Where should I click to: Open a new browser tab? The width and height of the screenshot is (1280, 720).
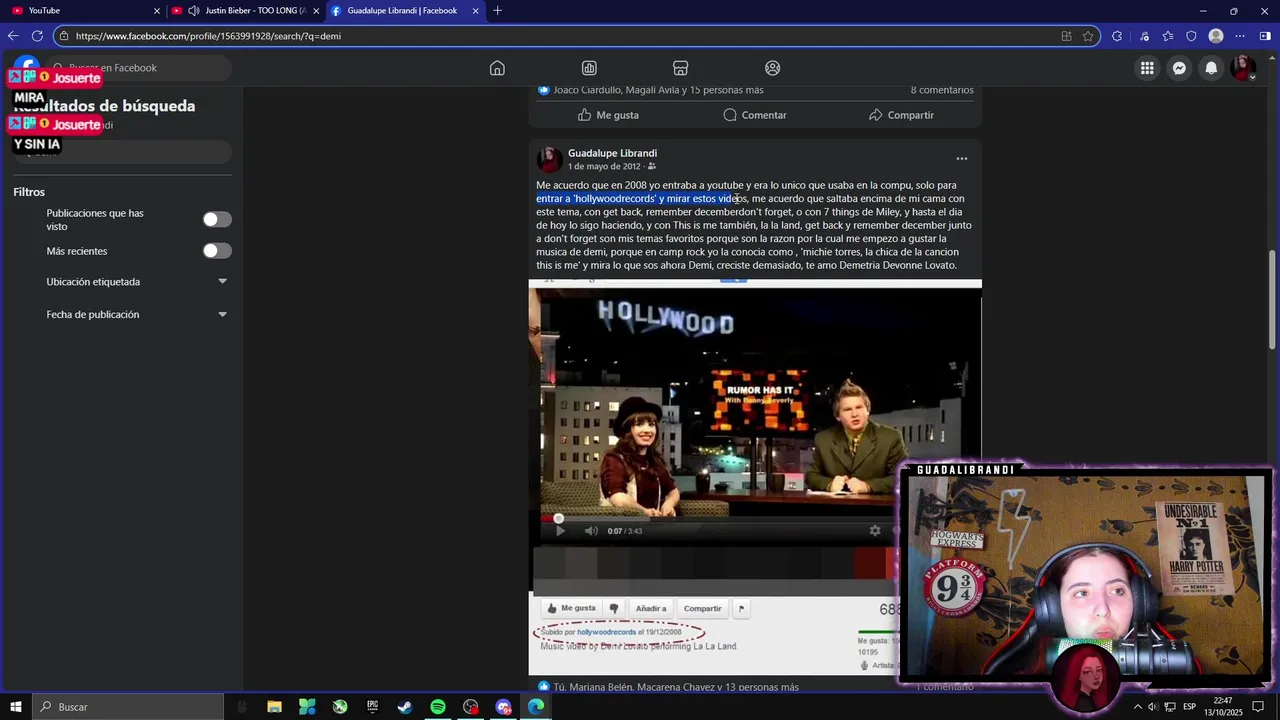pos(497,11)
